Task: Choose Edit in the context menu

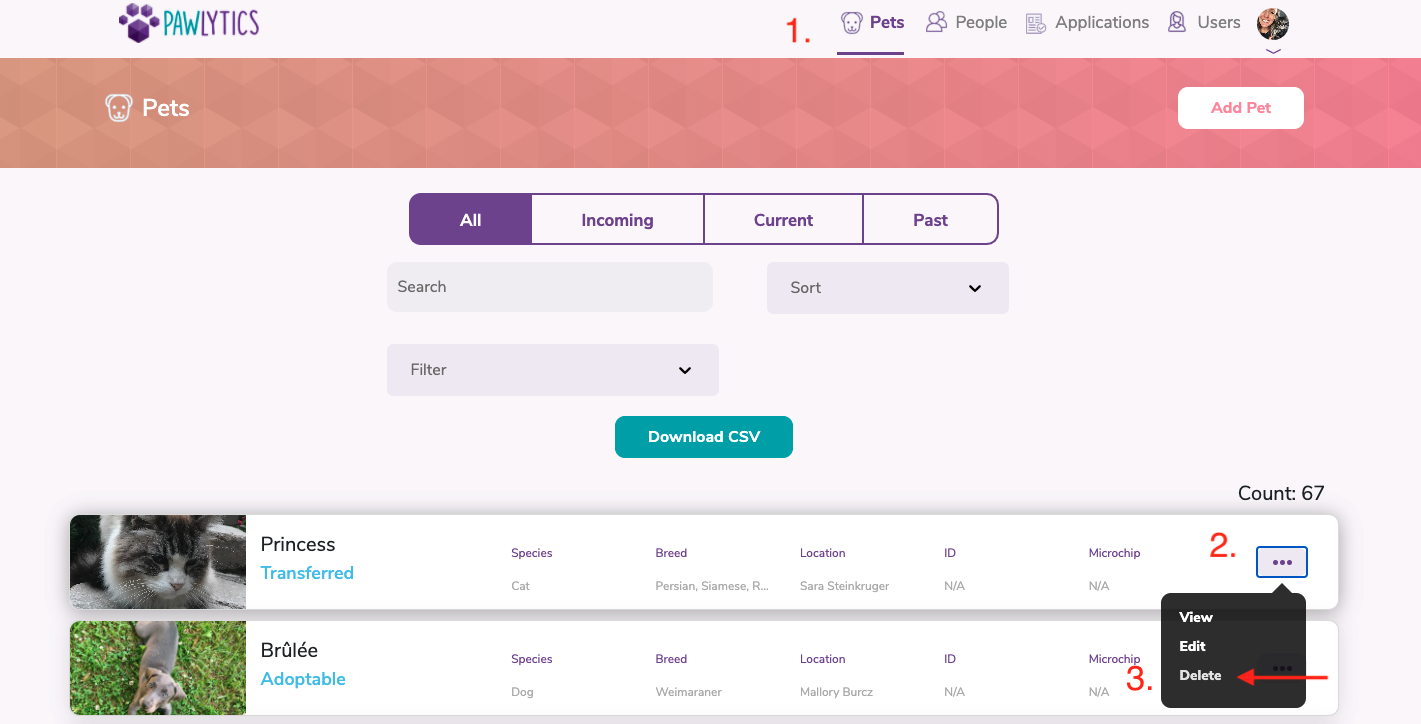Action: tap(1192, 646)
